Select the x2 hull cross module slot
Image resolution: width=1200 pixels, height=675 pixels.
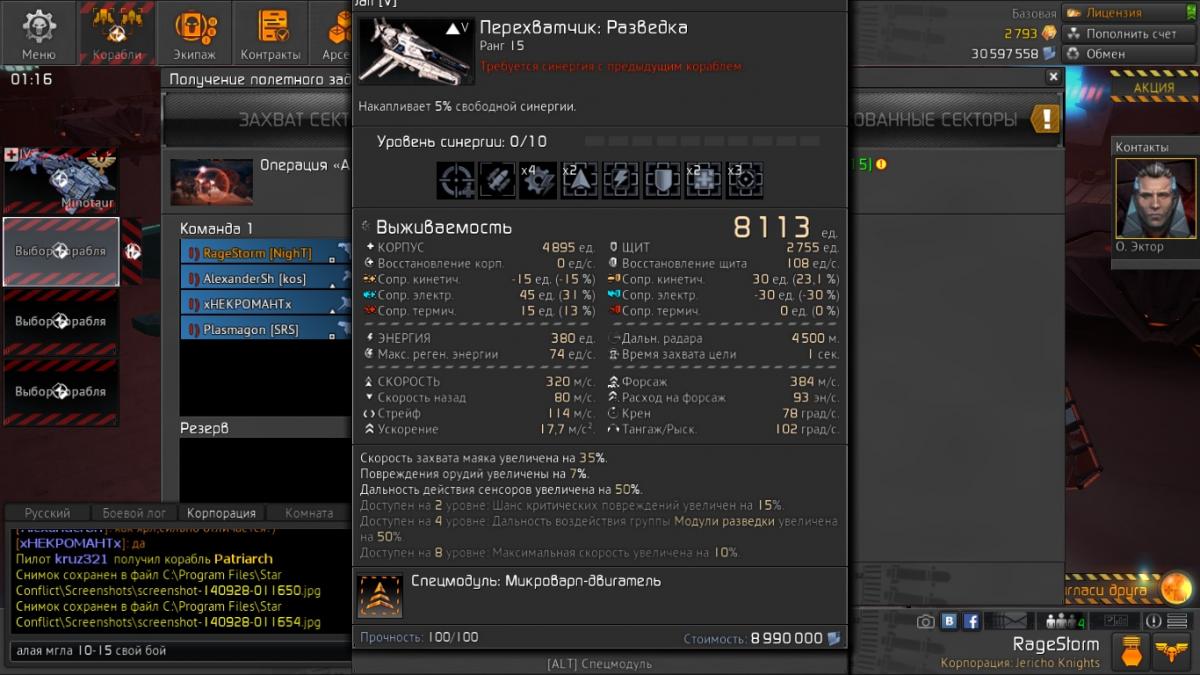(x=702, y=180)
